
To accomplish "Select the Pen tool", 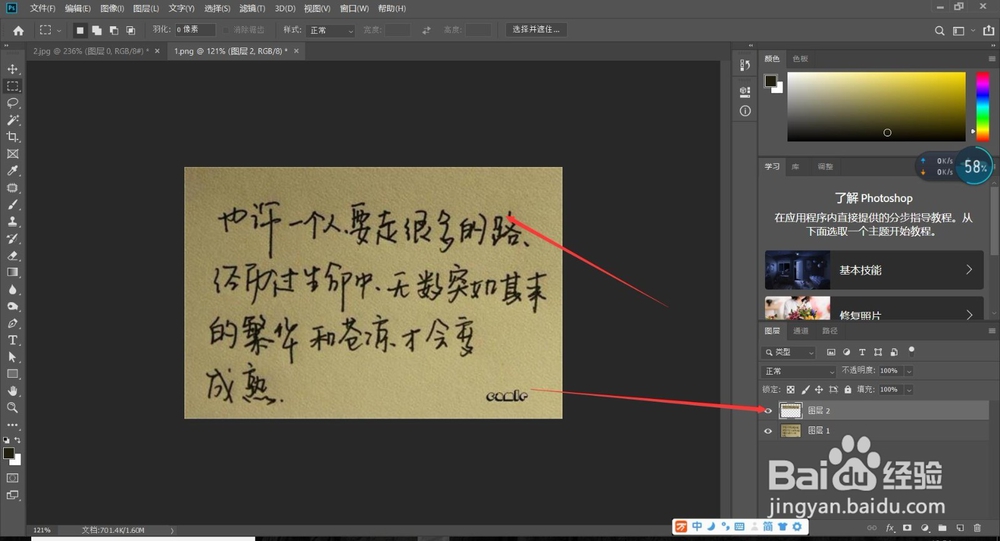I will (x=13, y=323).
